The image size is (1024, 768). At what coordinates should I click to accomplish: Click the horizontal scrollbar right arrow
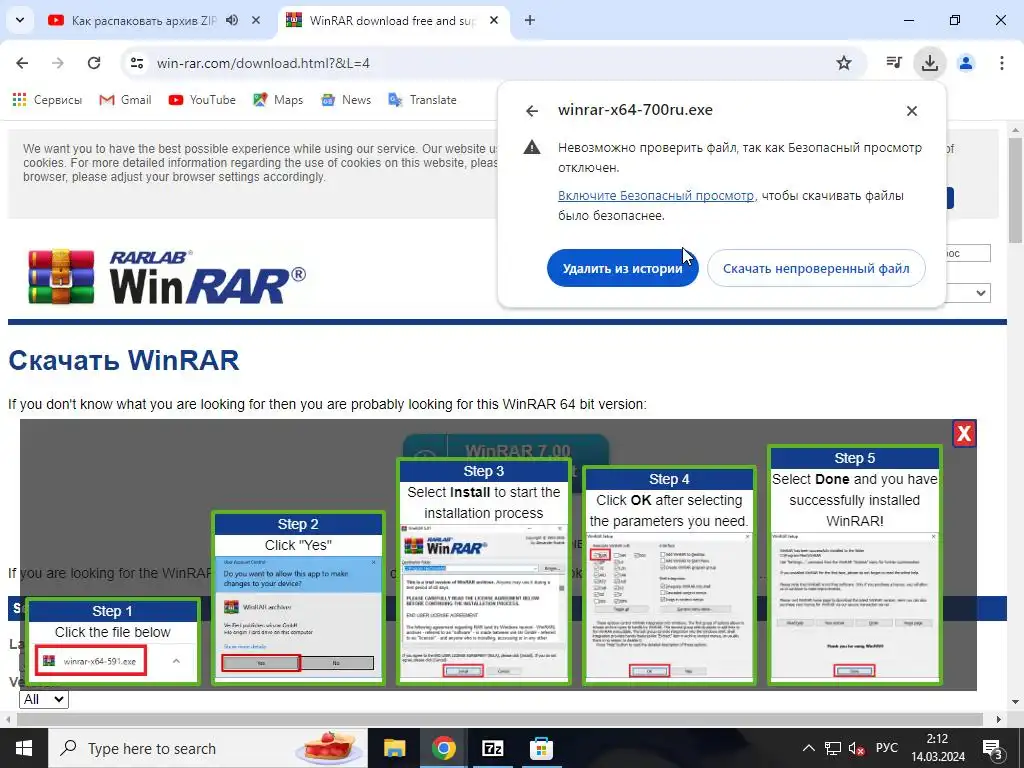coord(999,719)
